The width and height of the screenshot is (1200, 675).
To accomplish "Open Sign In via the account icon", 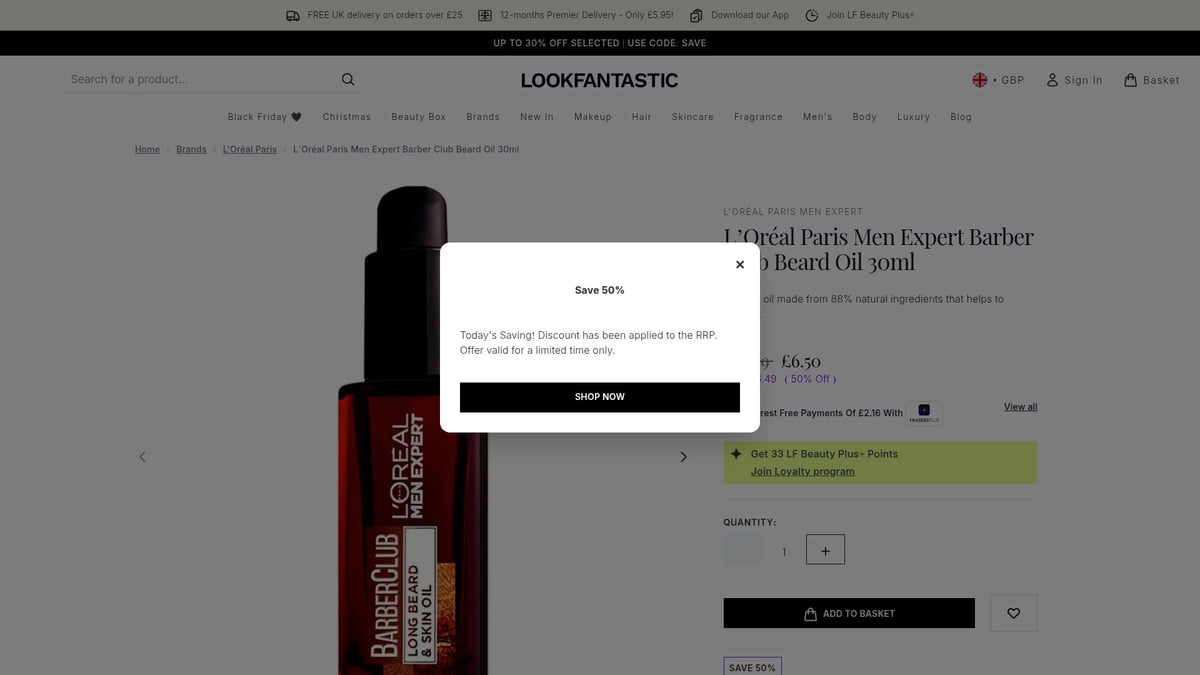I will [x=1050, y=79].
